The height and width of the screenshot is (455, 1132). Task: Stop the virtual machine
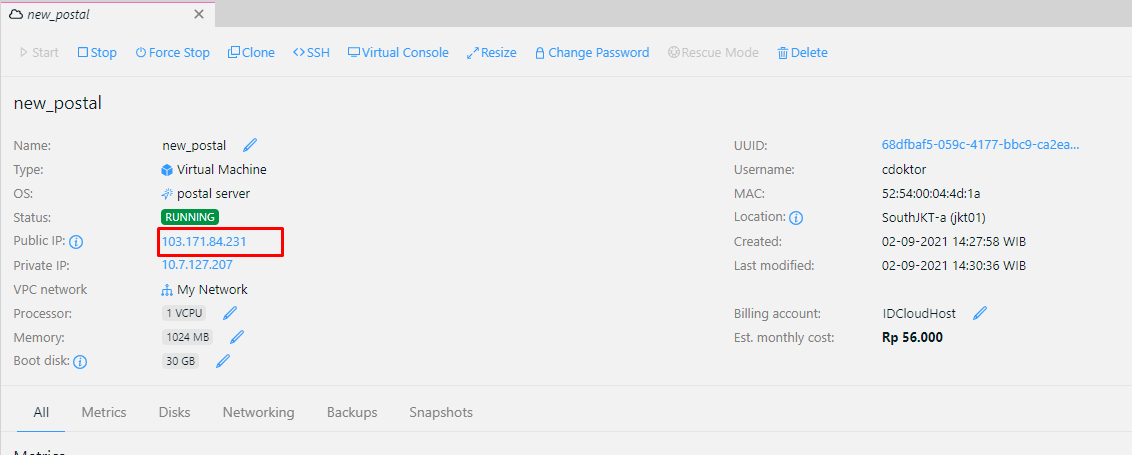click(97, 53)
